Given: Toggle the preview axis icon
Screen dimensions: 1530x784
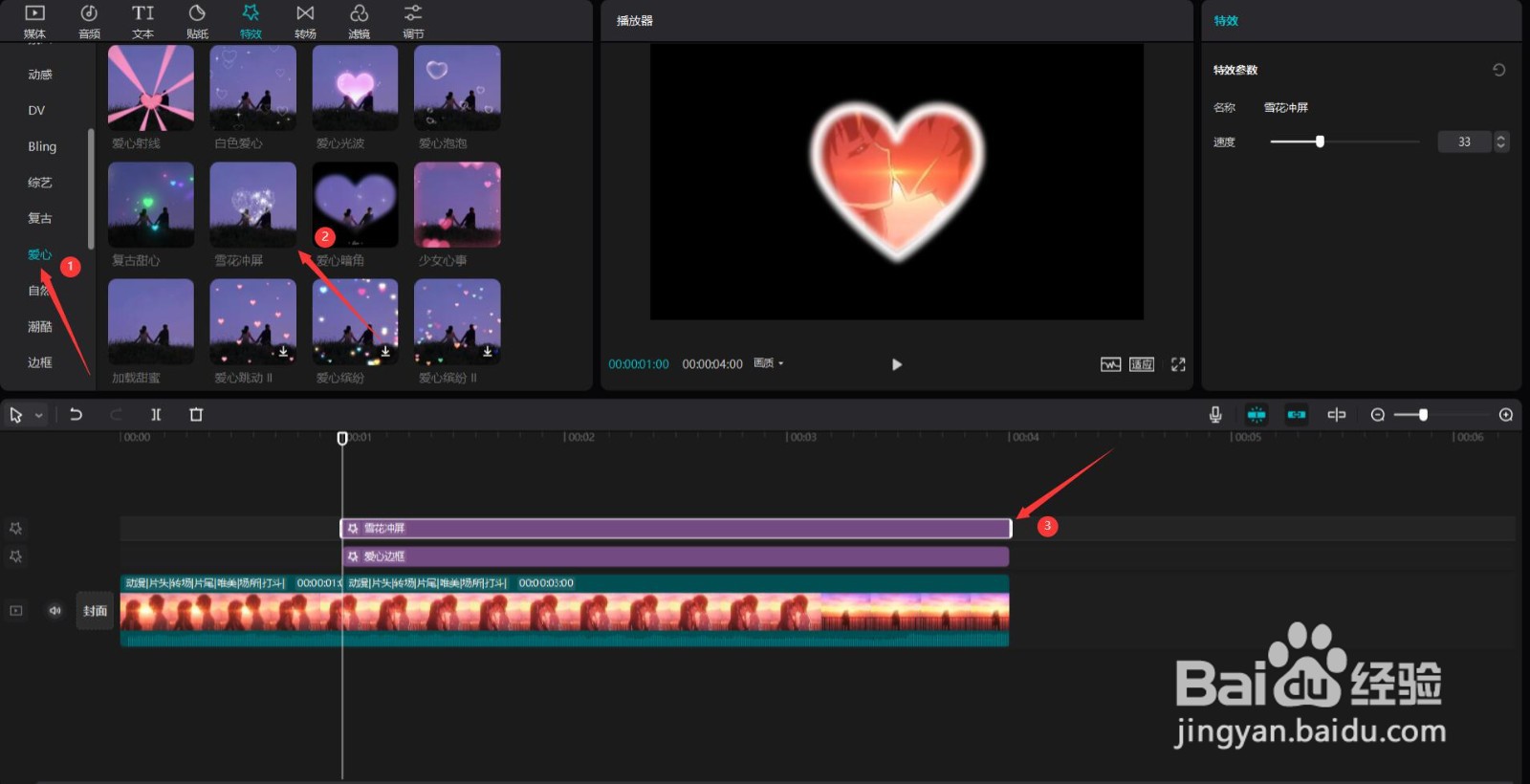Looking at the screenshot, I should [1337, 414].
